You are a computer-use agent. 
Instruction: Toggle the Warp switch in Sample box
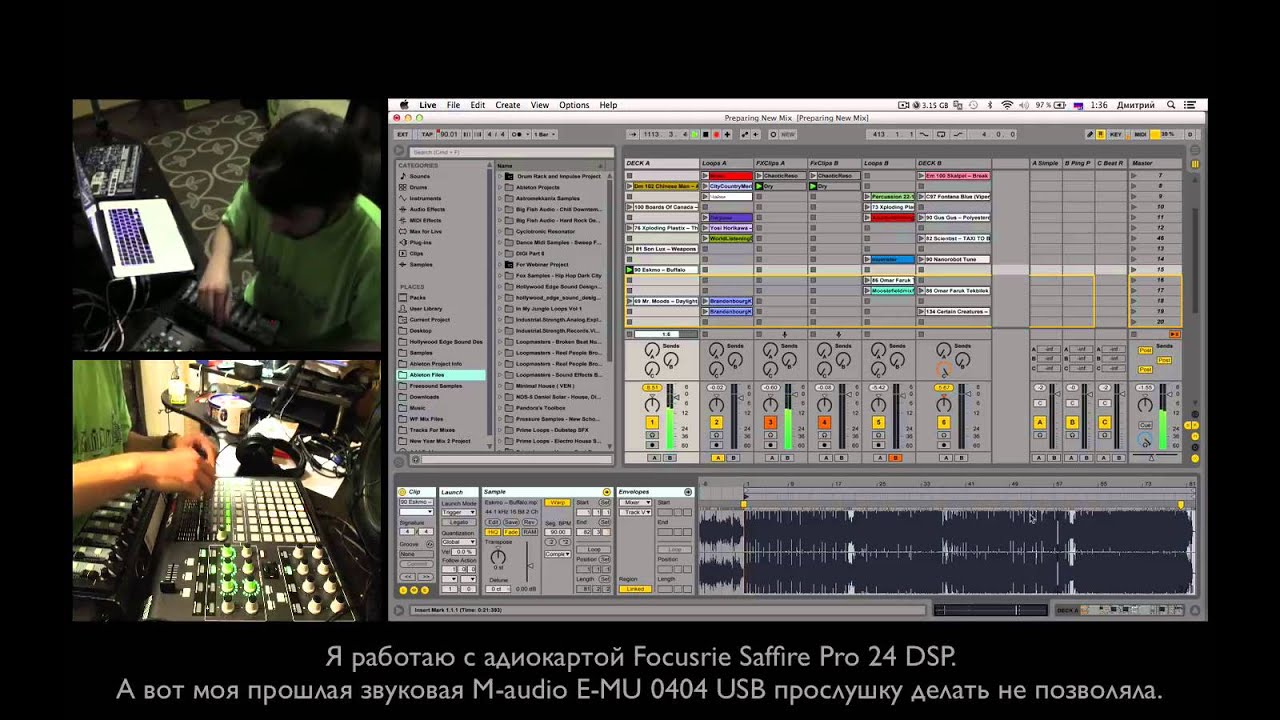[x=558, y=502]
